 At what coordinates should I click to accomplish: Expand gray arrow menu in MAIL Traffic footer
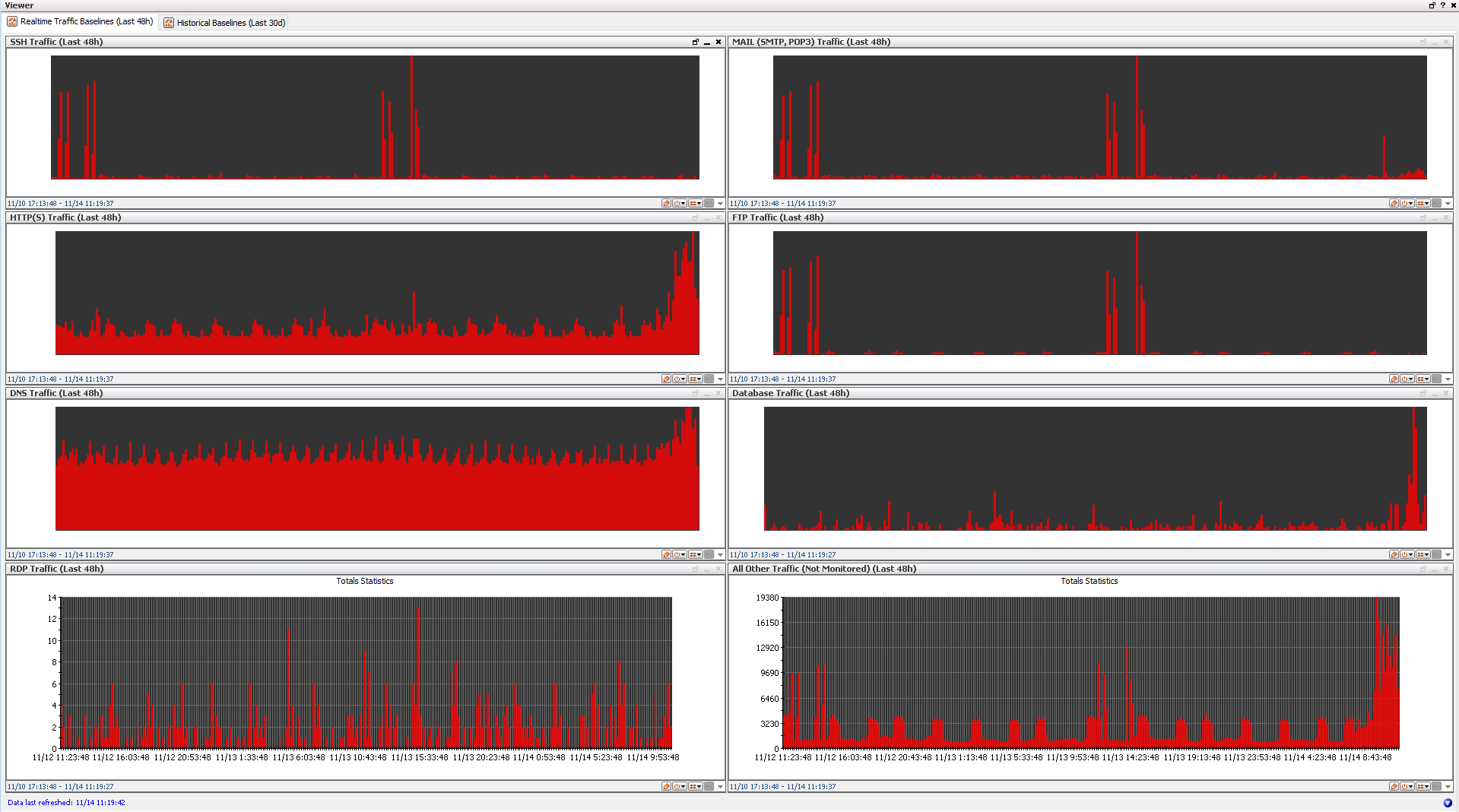[1448, 204]
